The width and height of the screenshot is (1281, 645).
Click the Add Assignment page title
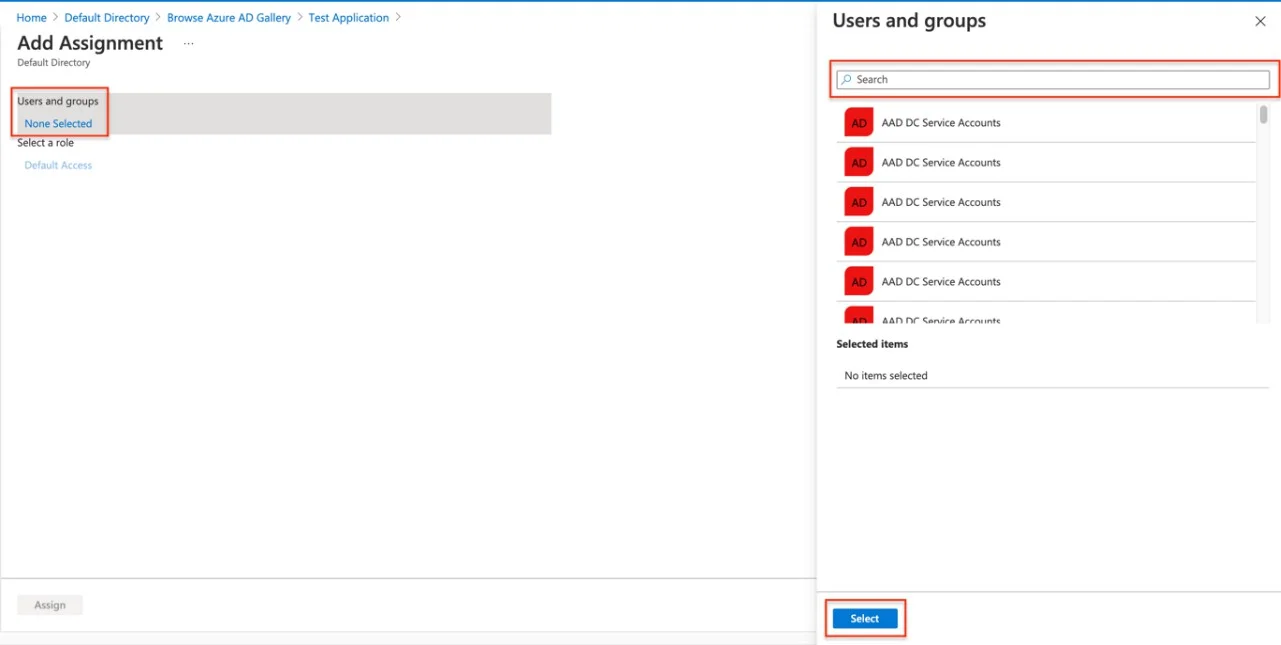tap(90, 43)
